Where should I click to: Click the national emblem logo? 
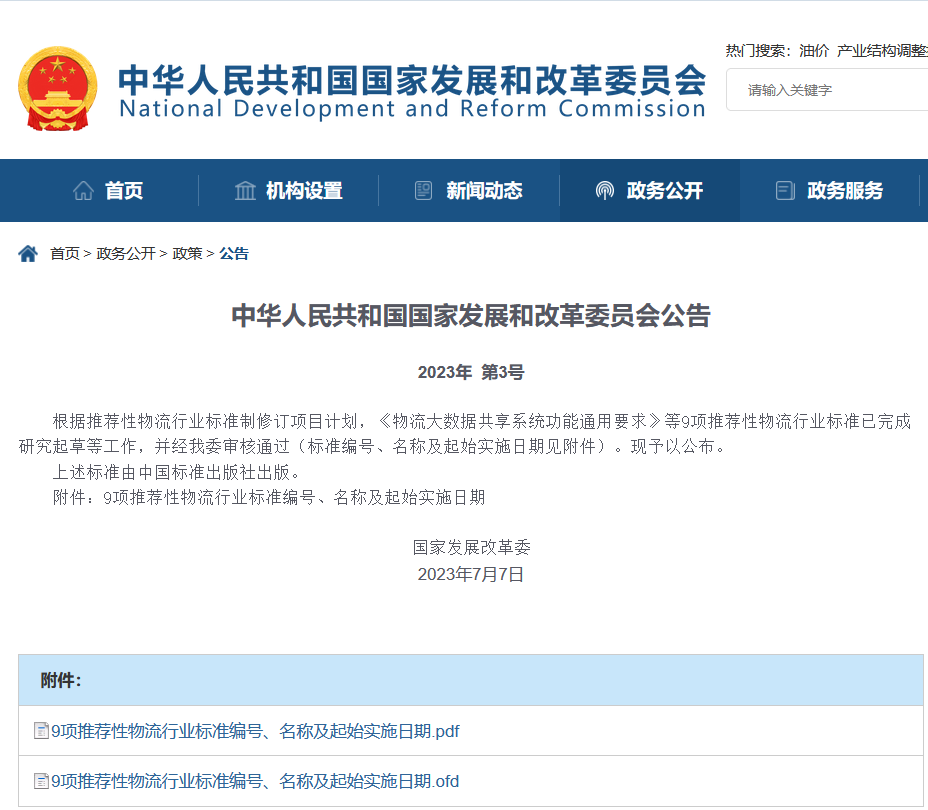[58, 89]
